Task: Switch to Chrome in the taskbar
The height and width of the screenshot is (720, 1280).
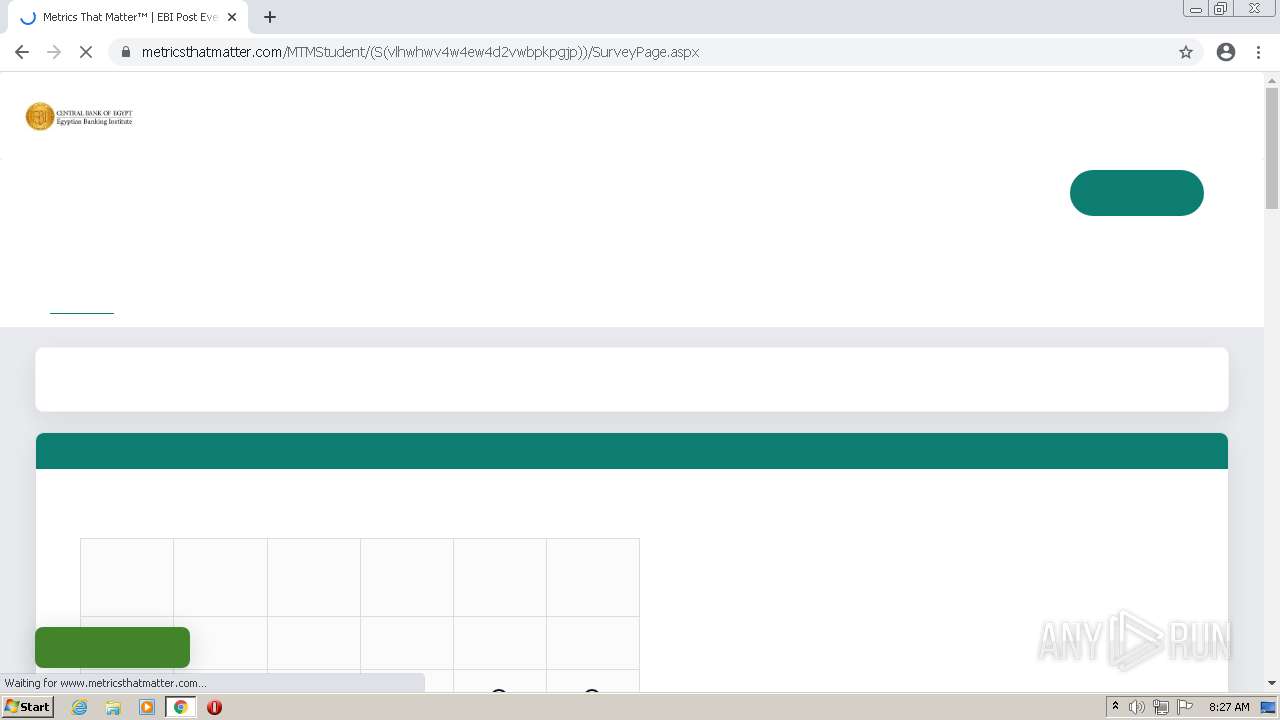Action: (x=181, y=707)
